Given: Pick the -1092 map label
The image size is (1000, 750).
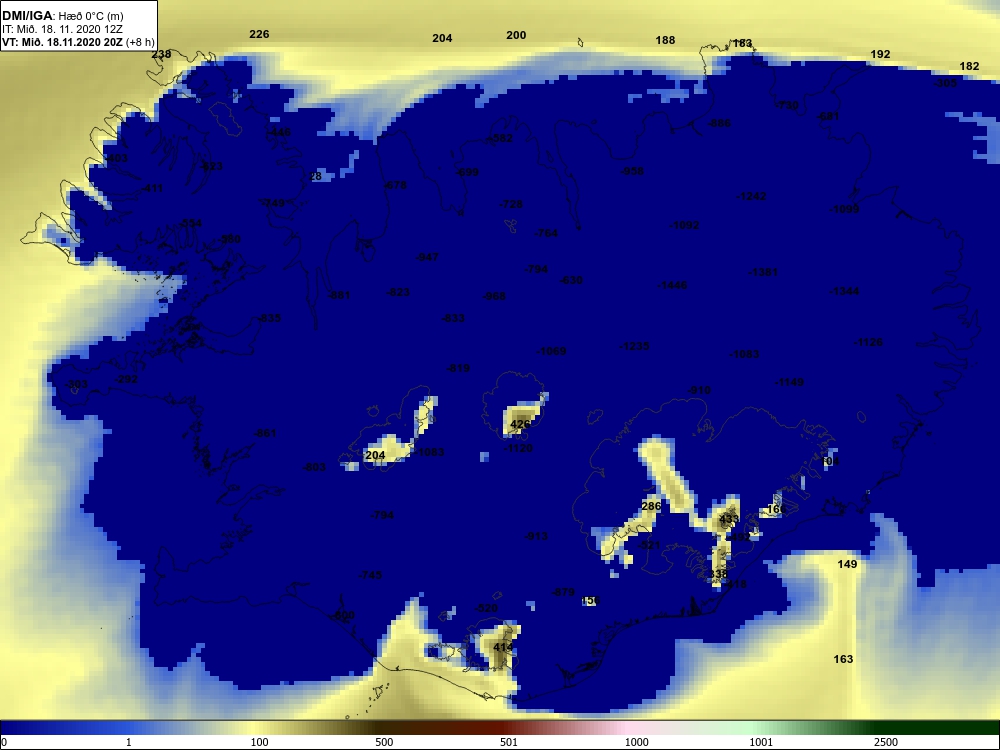Looking at the screenshot, I should click(x=684, y=225).
